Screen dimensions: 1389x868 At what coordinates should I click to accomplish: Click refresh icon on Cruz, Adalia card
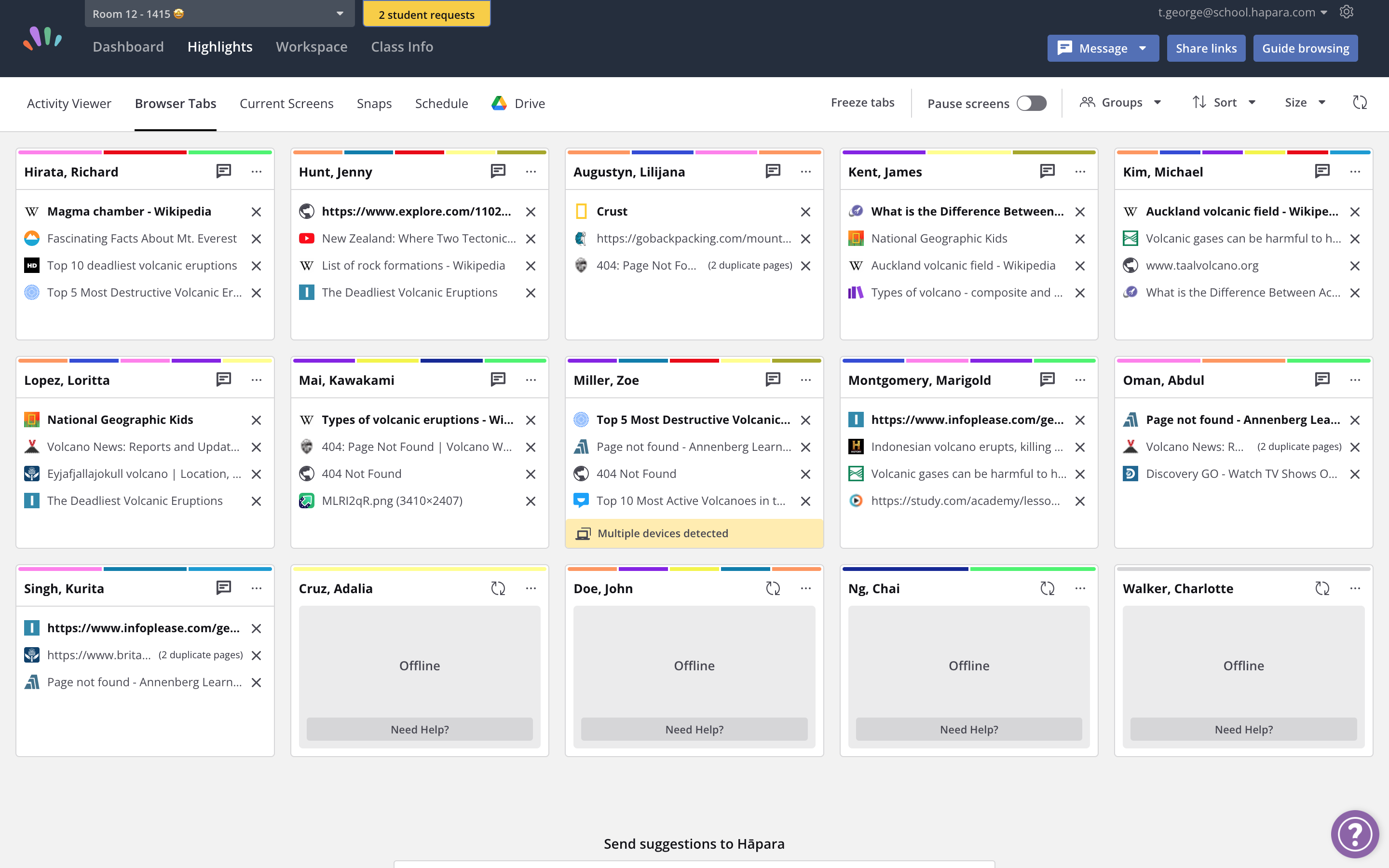coord(498,588)
